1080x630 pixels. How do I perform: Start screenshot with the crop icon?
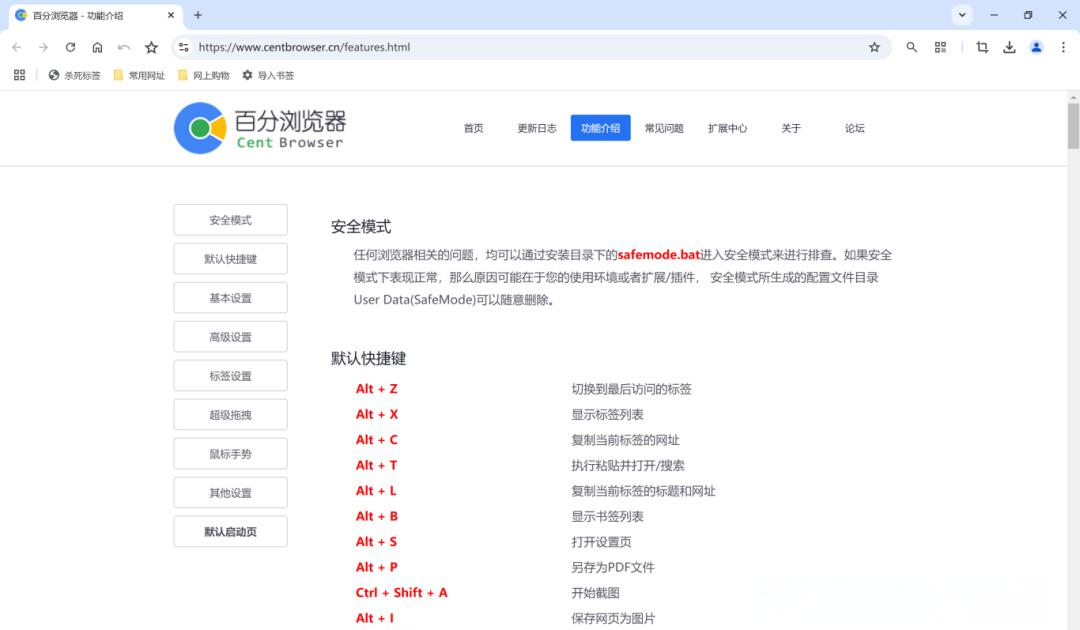pos(982,47)
